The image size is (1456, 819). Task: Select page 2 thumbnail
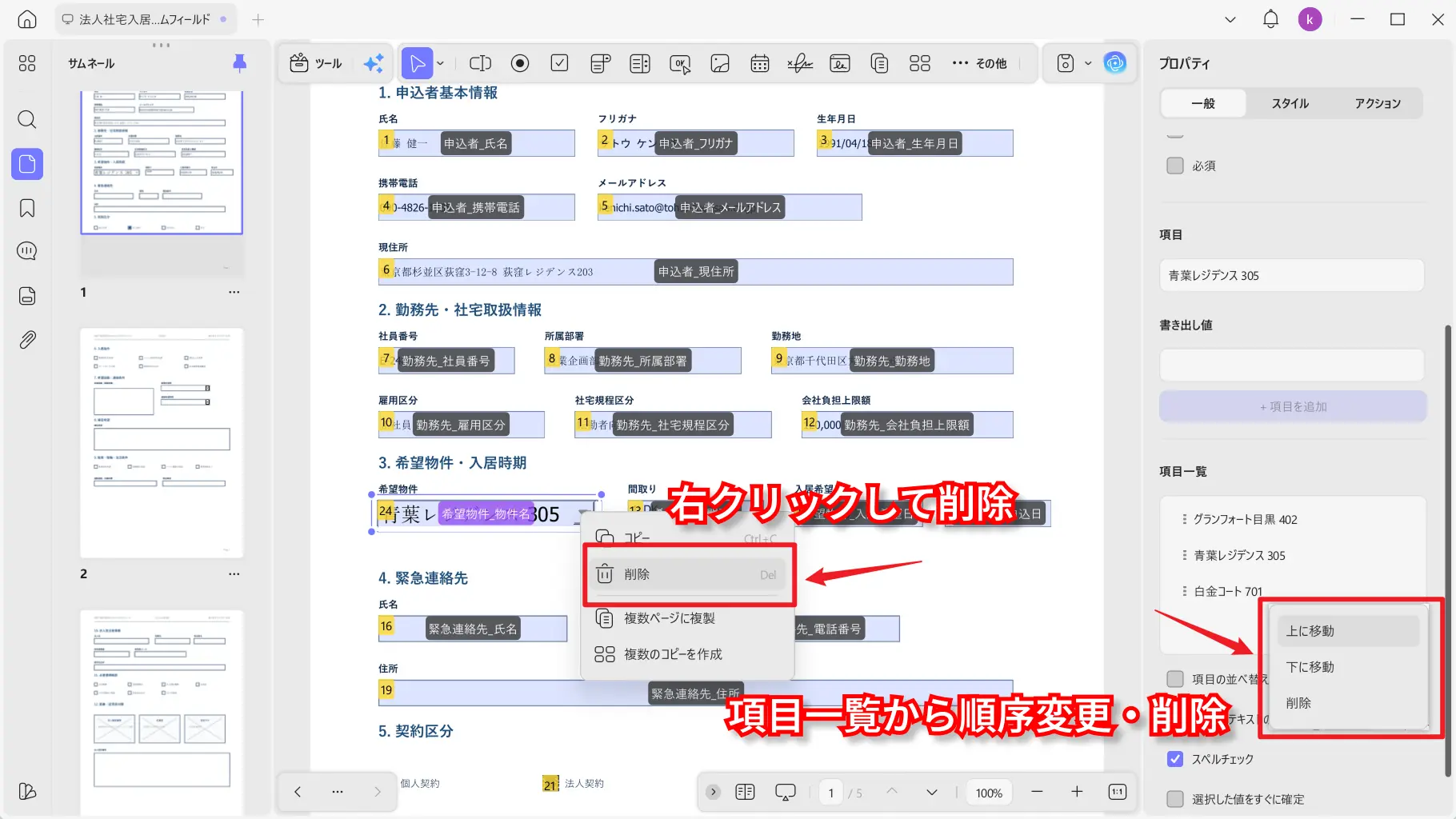(x=162, y=442)
